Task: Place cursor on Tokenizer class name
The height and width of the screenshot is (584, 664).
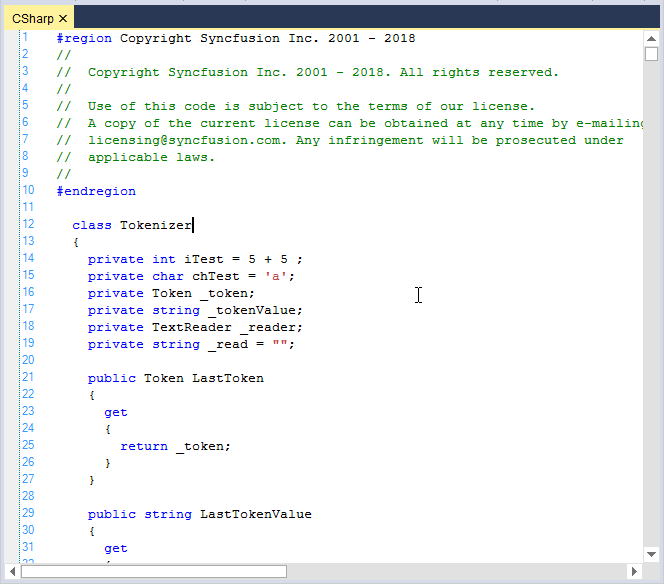Action: point(156,225)
